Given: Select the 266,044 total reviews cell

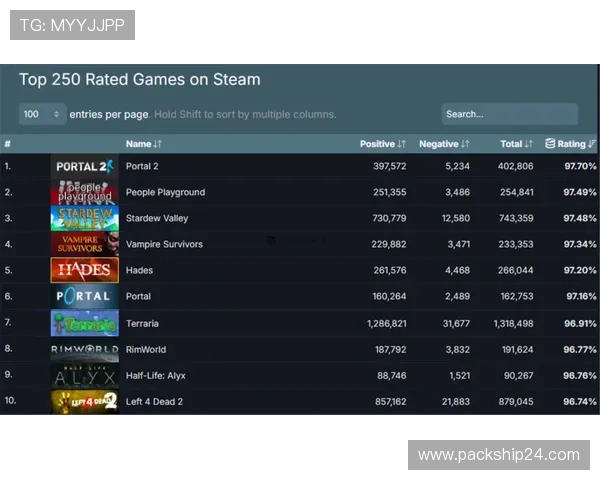Looking at the screenshot, I should 515,270.
